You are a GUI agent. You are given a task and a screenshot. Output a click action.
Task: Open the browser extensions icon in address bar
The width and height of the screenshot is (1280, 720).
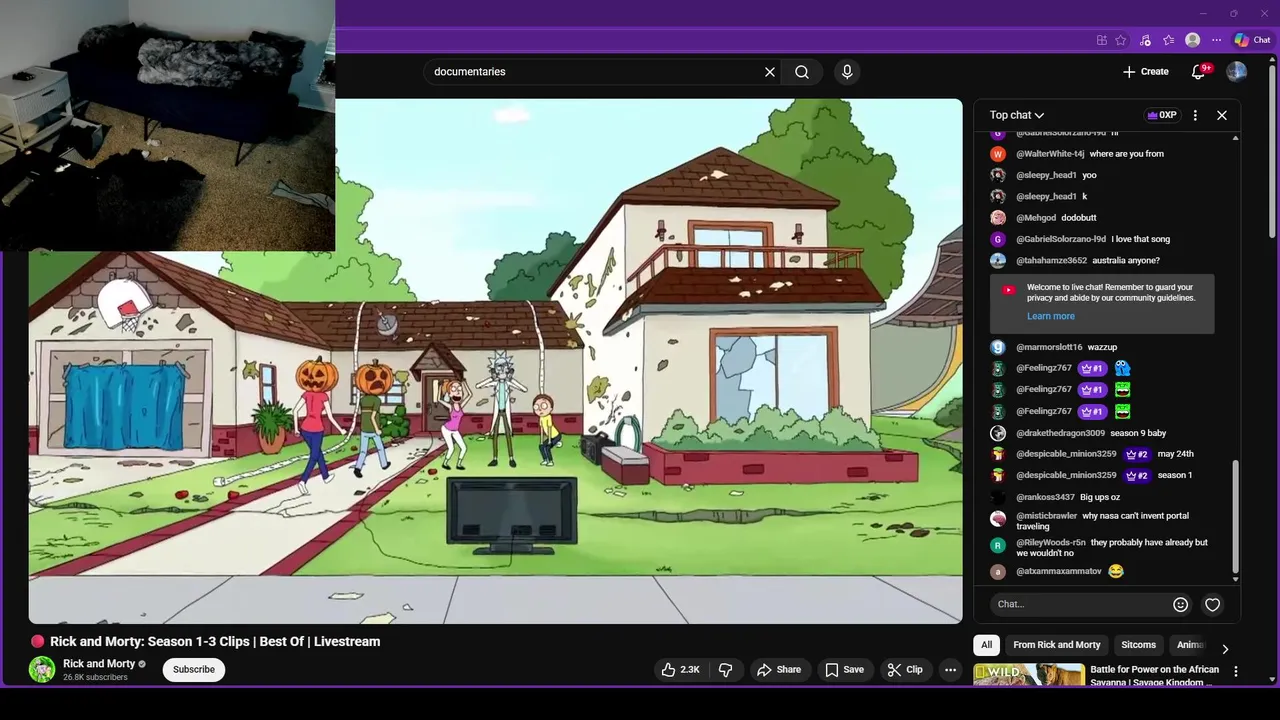coord(1102,40)
